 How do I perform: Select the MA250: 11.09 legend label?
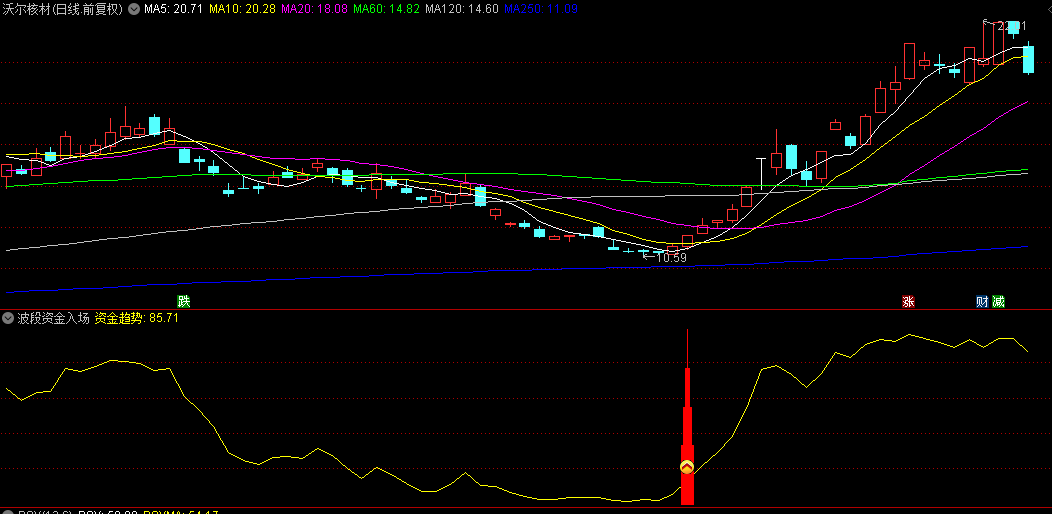540,9
